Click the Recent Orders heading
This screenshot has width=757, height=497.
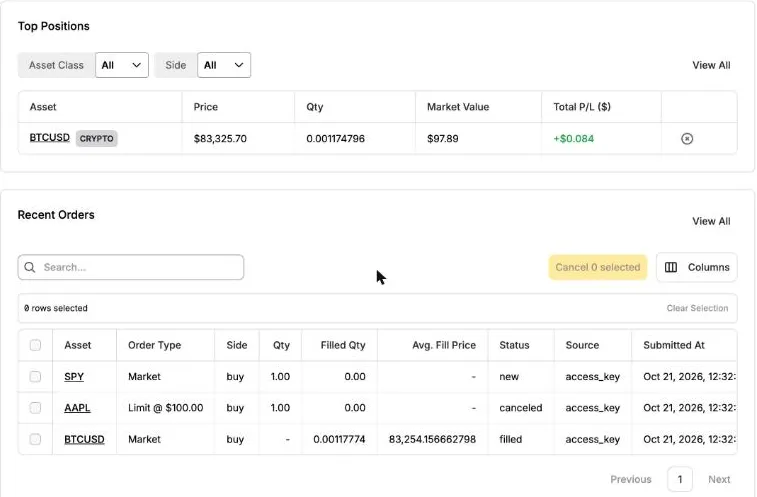point(56,214)
